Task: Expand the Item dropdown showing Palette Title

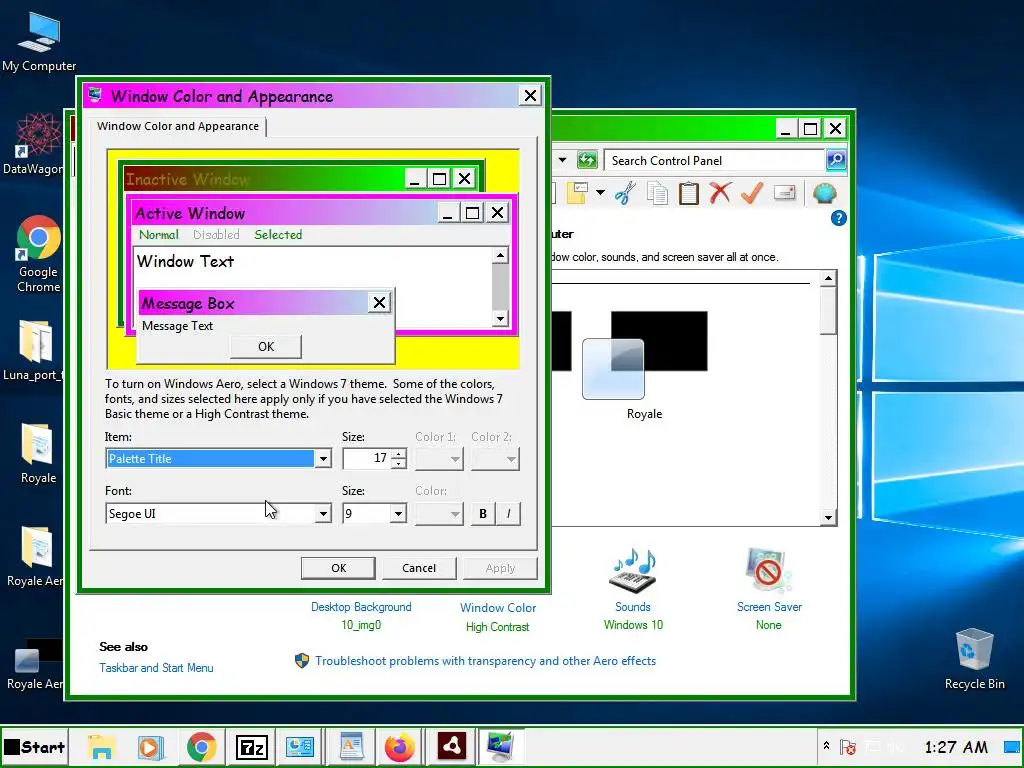Action: 323,458
